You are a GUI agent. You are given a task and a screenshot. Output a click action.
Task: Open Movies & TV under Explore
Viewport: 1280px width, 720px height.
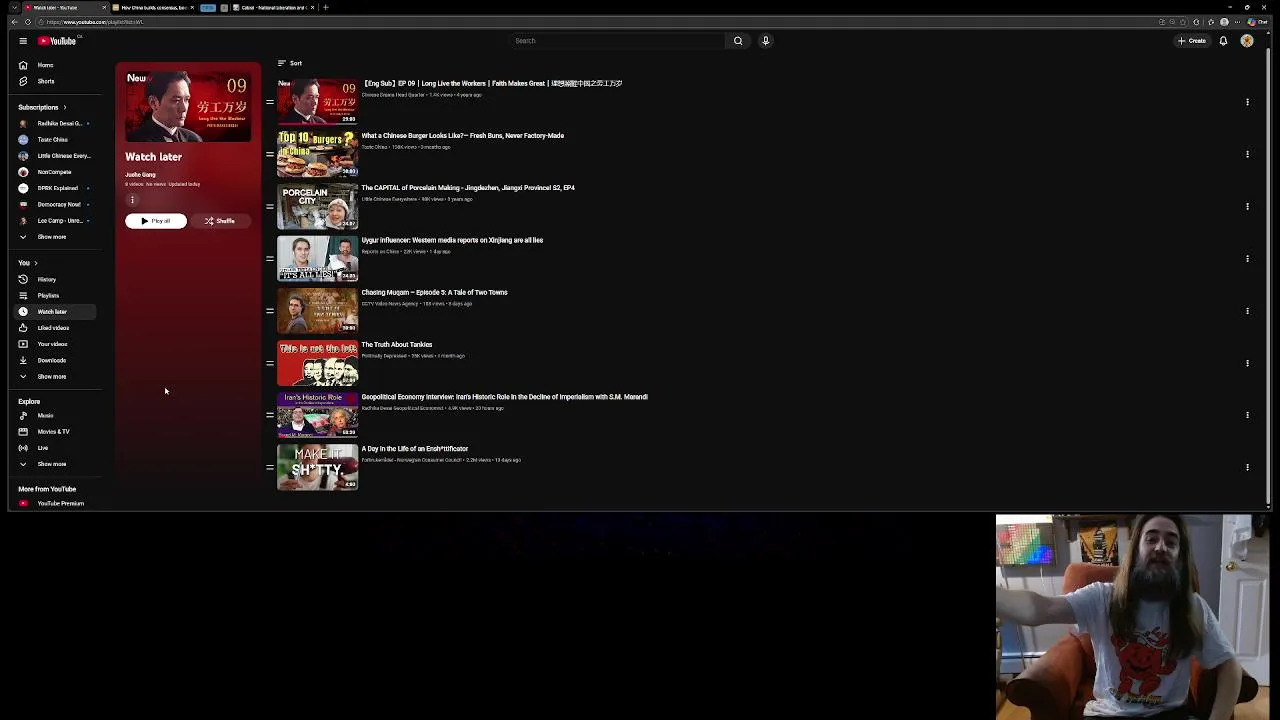tap(56, 431)
